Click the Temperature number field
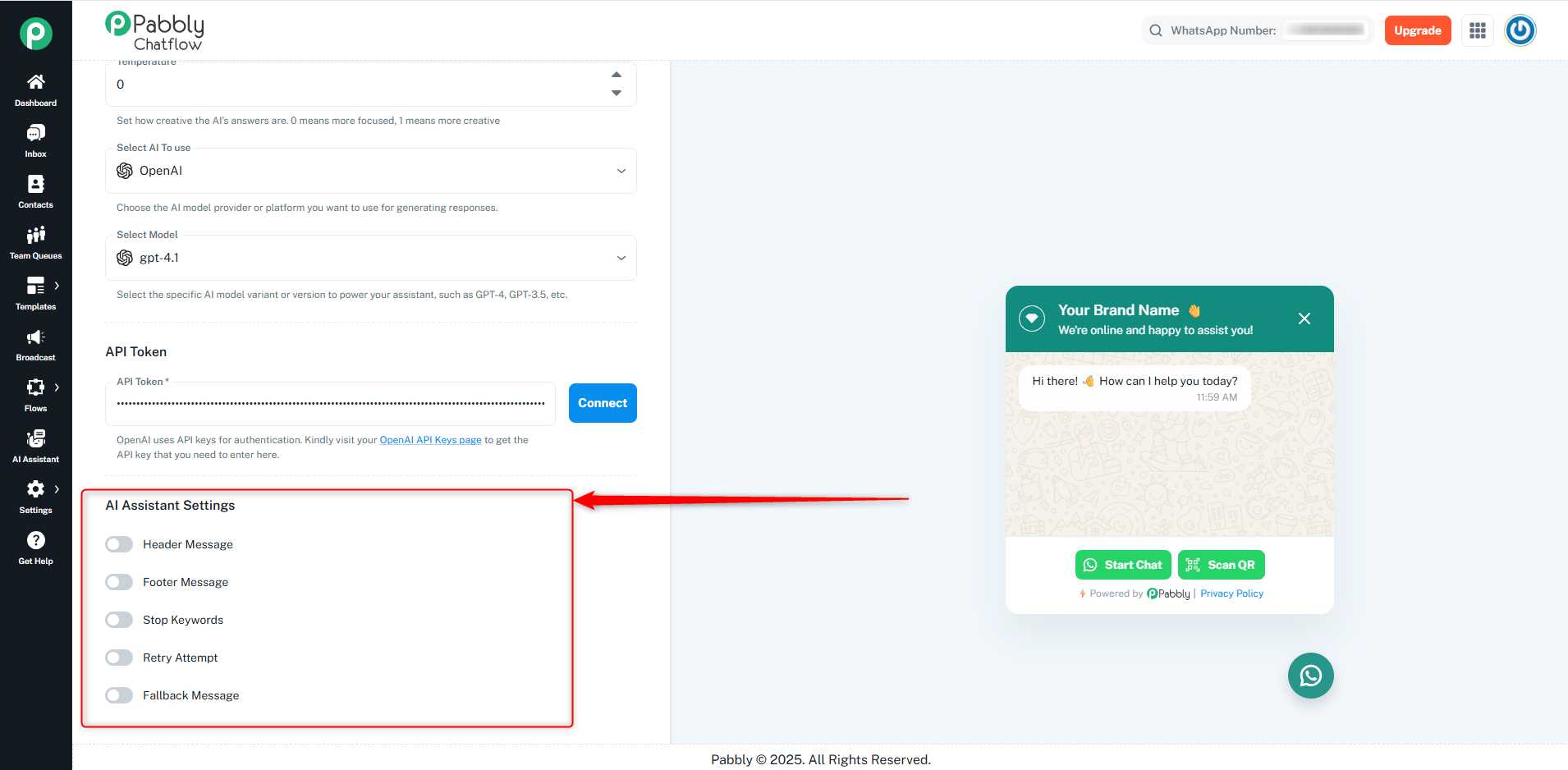1568x770 pixels. [x=371, y=84]
